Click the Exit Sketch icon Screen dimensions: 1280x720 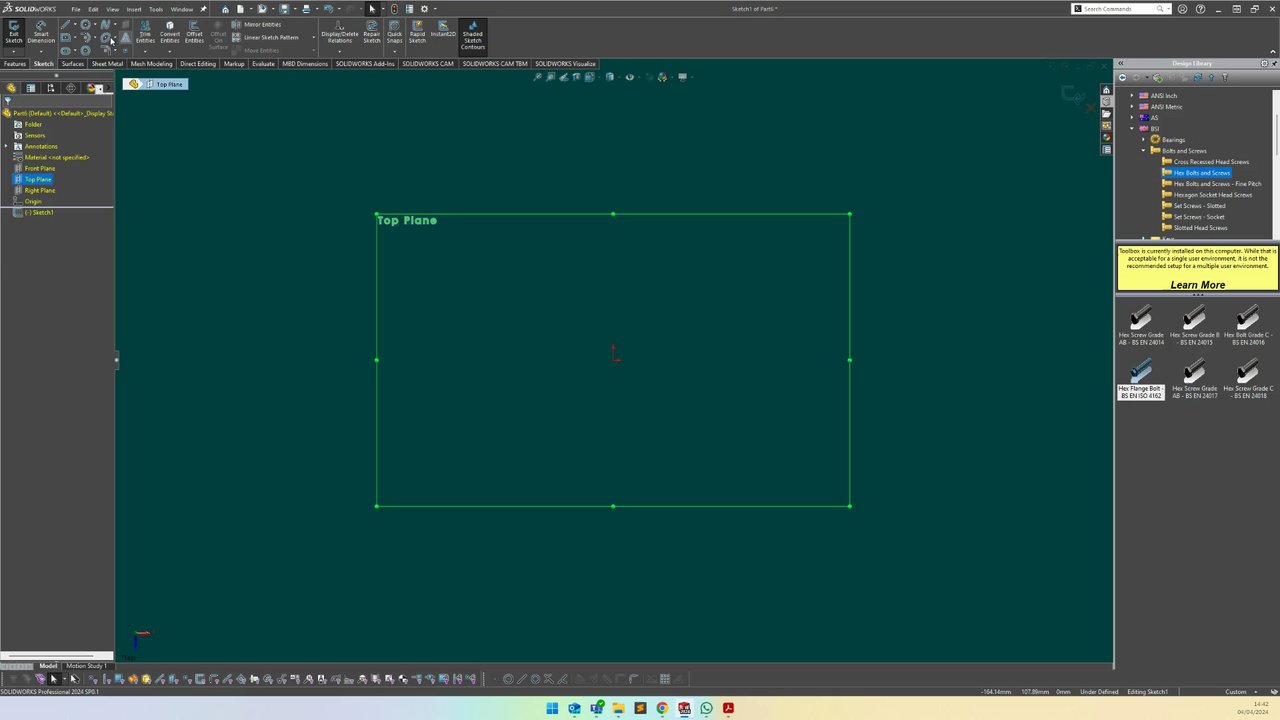(x=14, y=33)
